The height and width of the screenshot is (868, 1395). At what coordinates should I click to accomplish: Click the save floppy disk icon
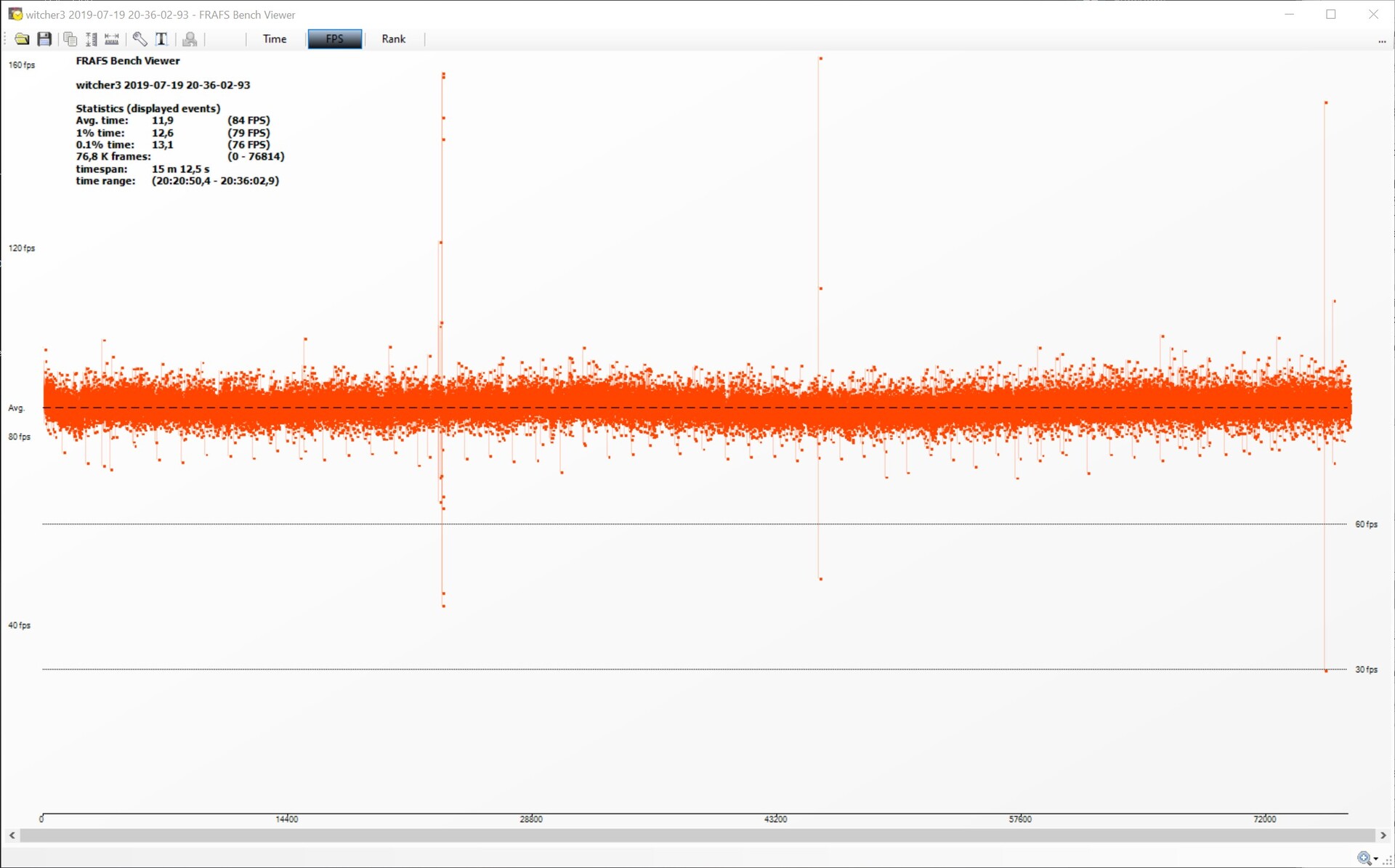pyautogui.click(x=44, y=39)
